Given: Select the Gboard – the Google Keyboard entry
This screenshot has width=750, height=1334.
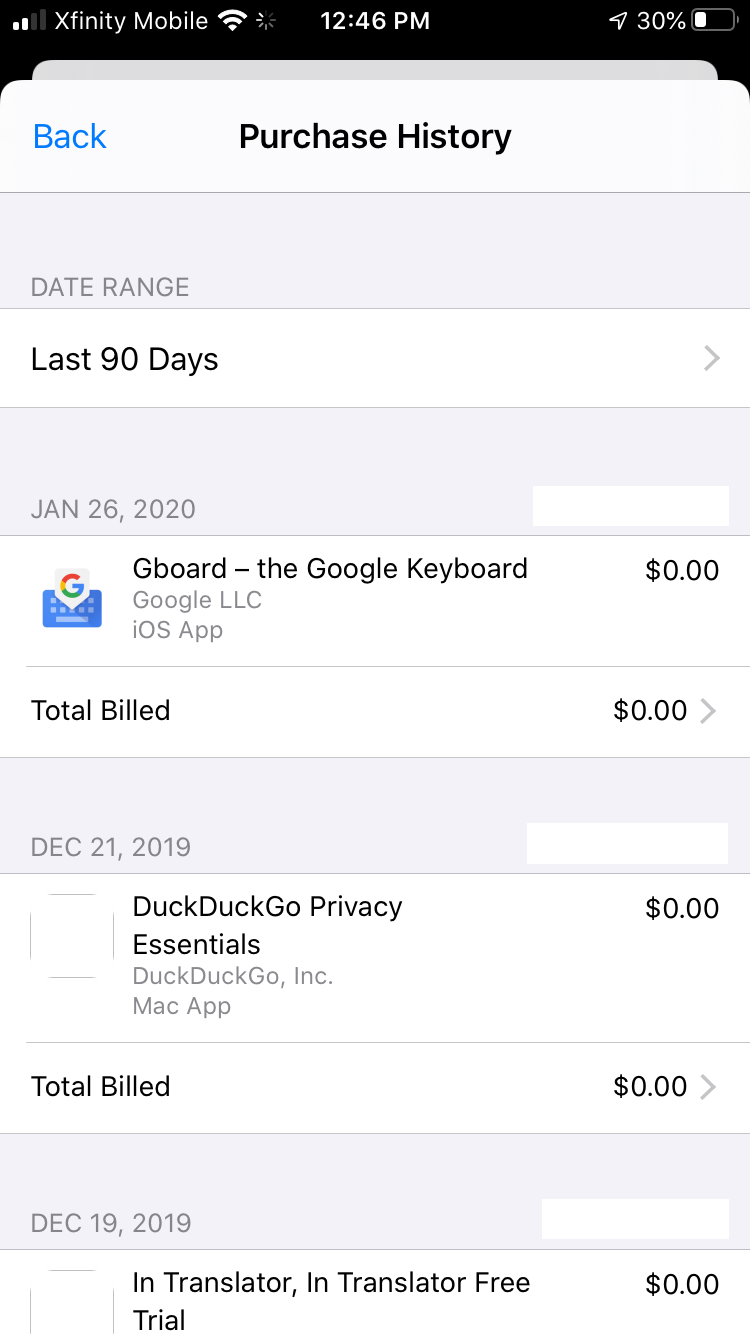Looking at the screenshot, I should click(330, 569).
